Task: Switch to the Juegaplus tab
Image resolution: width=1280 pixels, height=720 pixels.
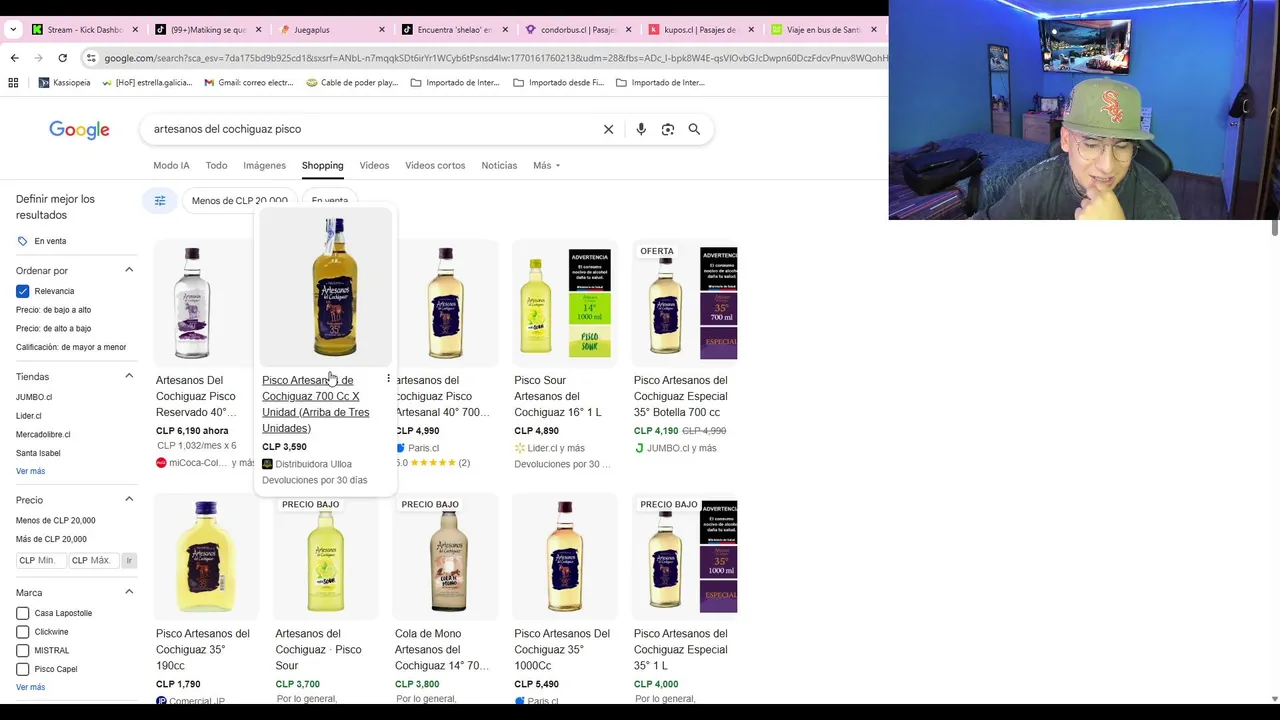Action: click(331, 30)
